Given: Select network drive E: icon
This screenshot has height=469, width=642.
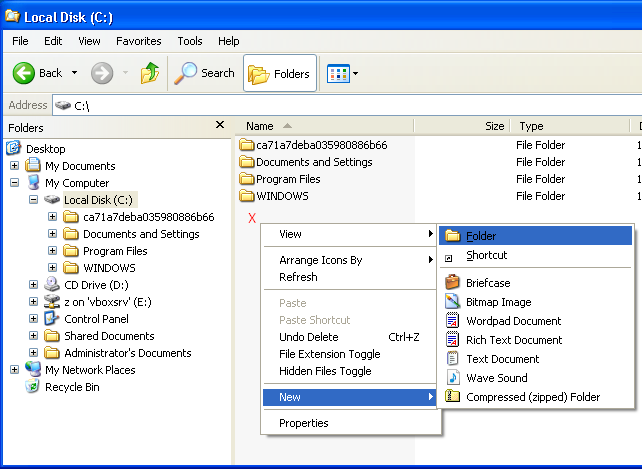Looking at the screenshot, I should (x=52, y=301).
